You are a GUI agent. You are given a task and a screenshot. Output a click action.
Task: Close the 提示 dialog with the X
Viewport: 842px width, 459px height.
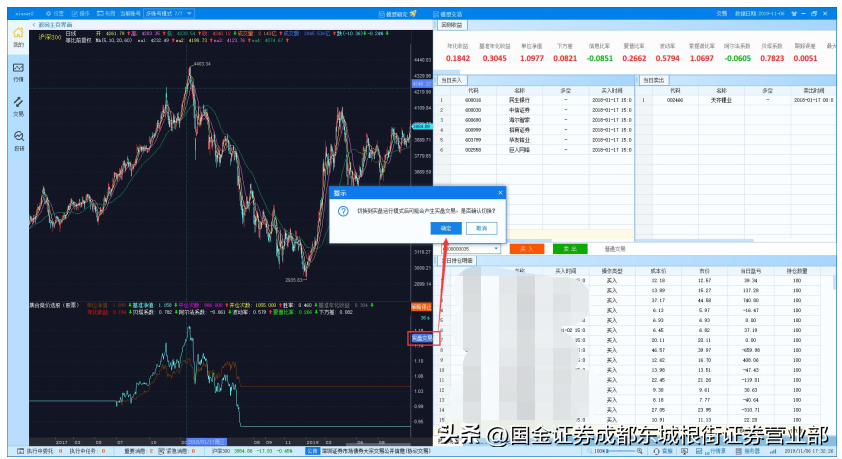point(500,193)
